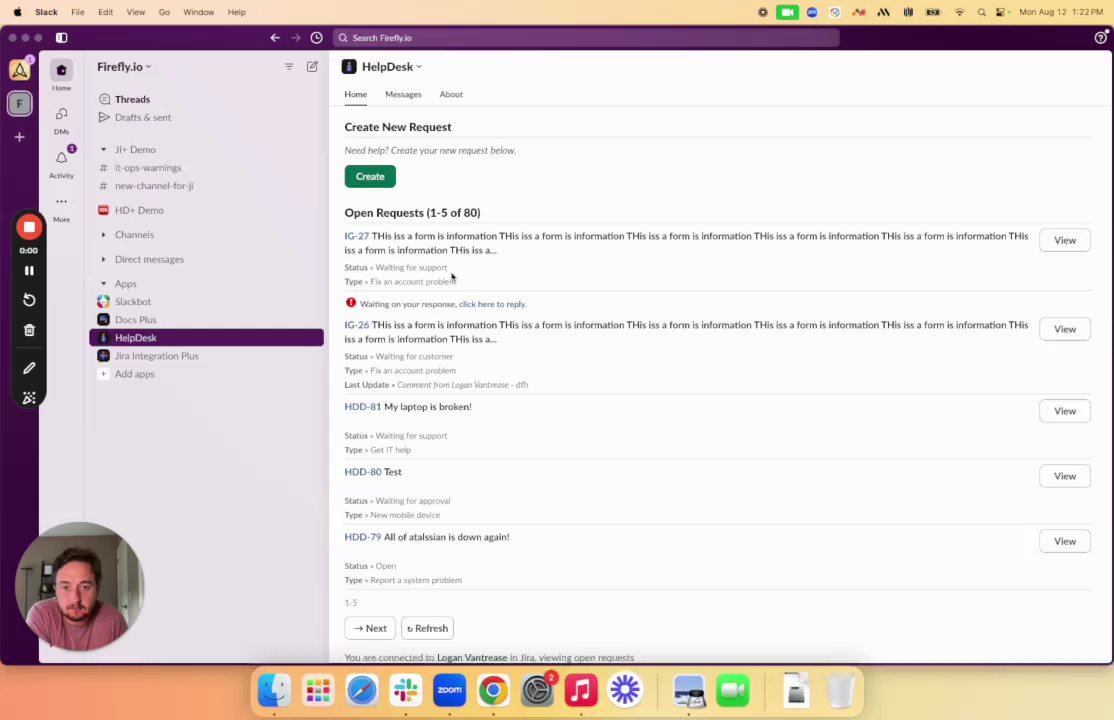The image size is (1114, 720).
Task: Open Slack help question icon
Action: point(1101,38)
